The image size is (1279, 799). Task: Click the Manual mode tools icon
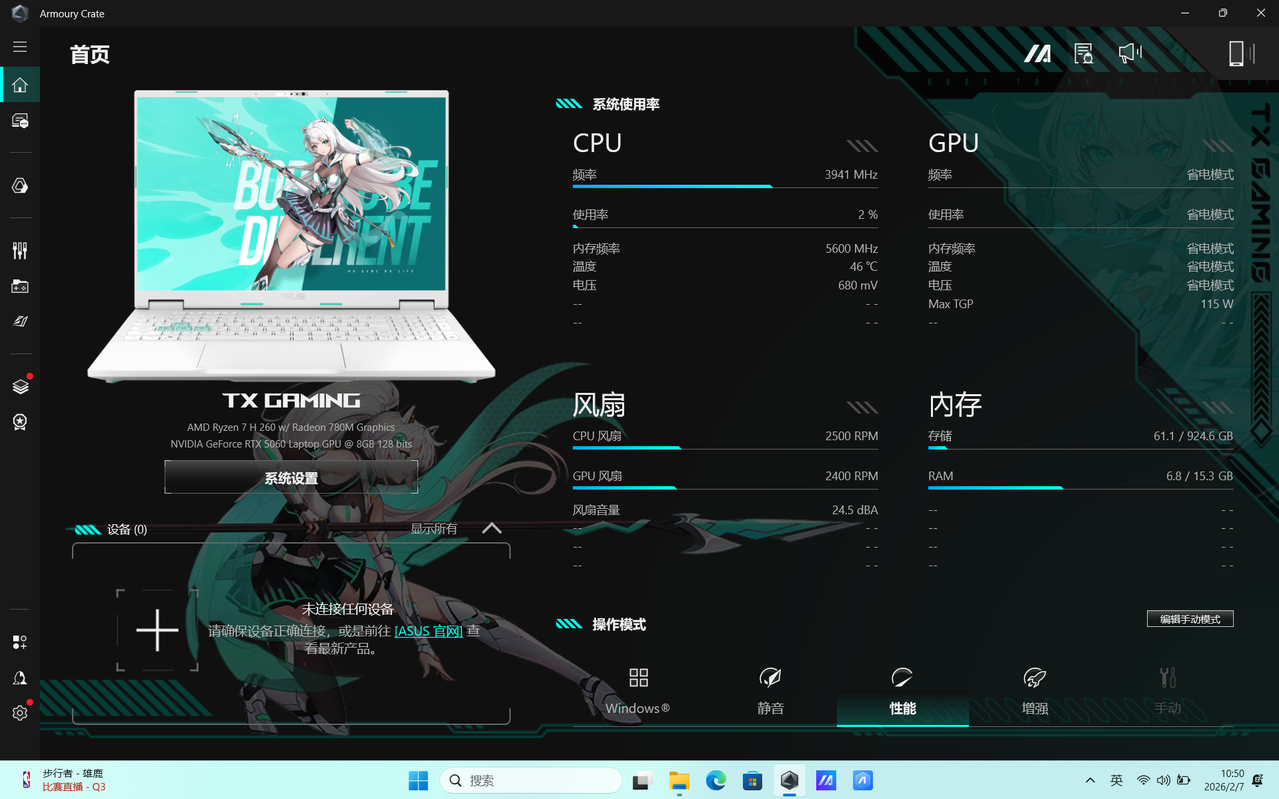1167,677
